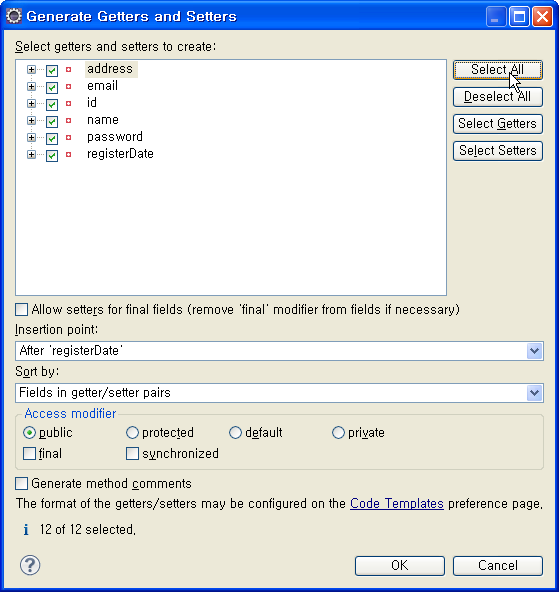Maximize the Generate Getters and Setters dialog
This screenshot has width=559, height=592.
[519, 17]
